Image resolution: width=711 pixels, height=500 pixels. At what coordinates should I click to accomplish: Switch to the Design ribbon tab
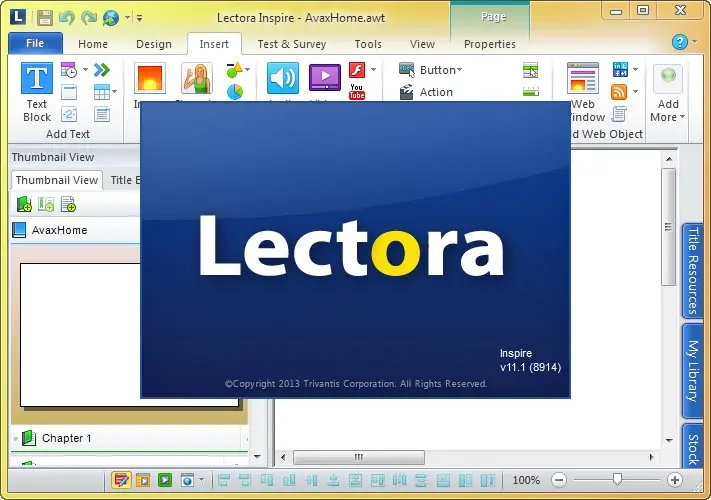154,44
